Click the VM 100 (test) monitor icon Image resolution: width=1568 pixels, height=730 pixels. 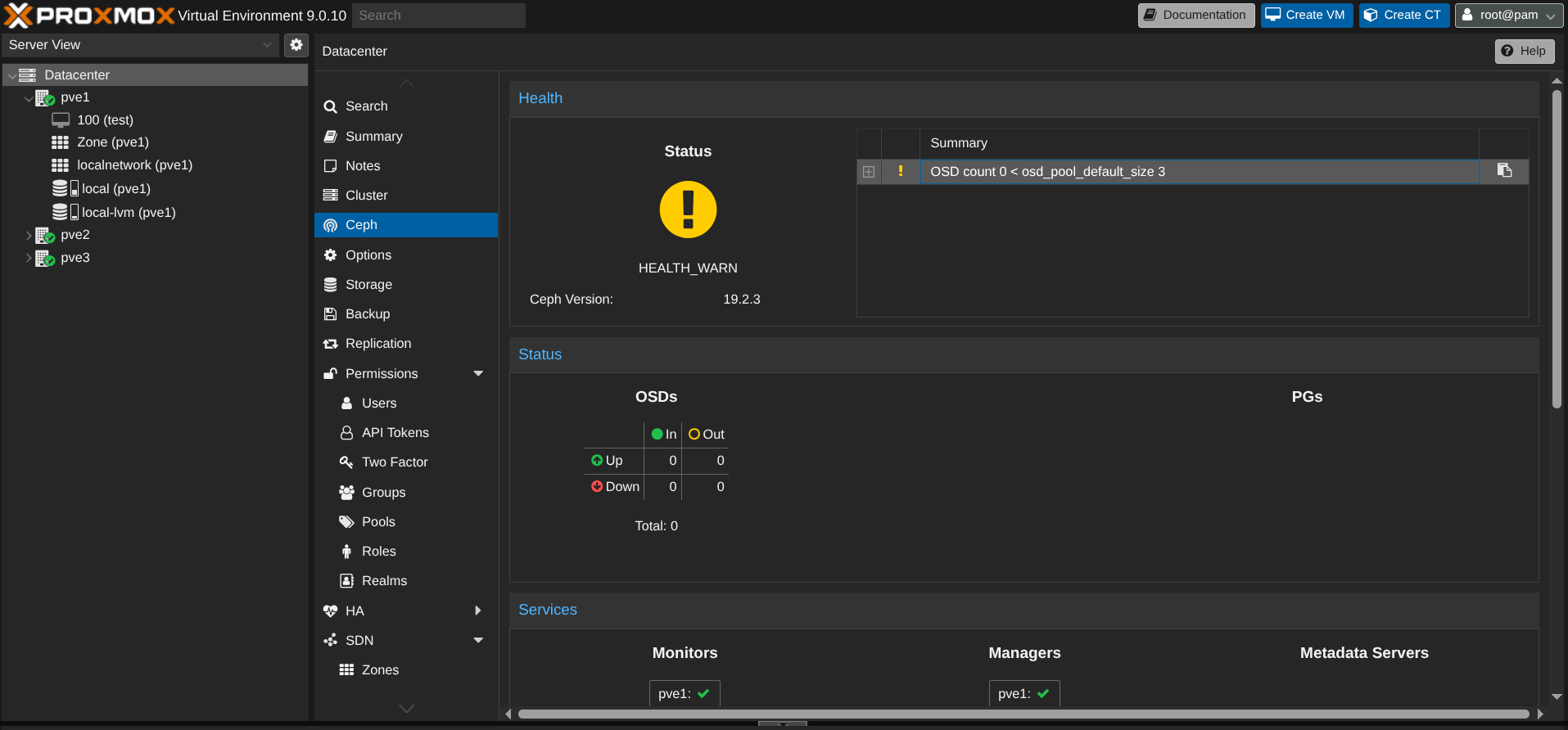click(x=61, y=120)
